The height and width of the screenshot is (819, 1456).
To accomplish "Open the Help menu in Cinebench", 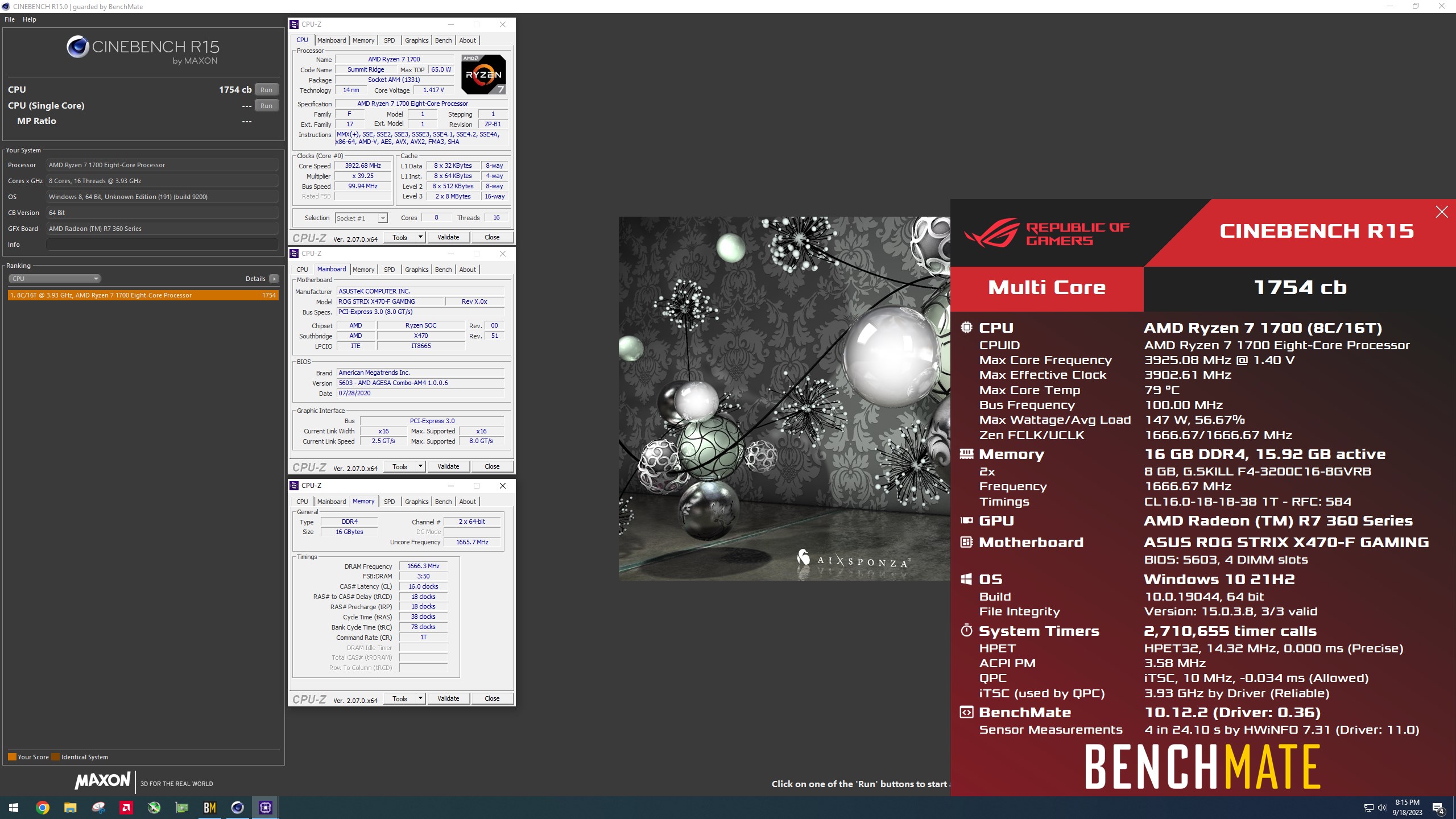I will pos(30,19).
